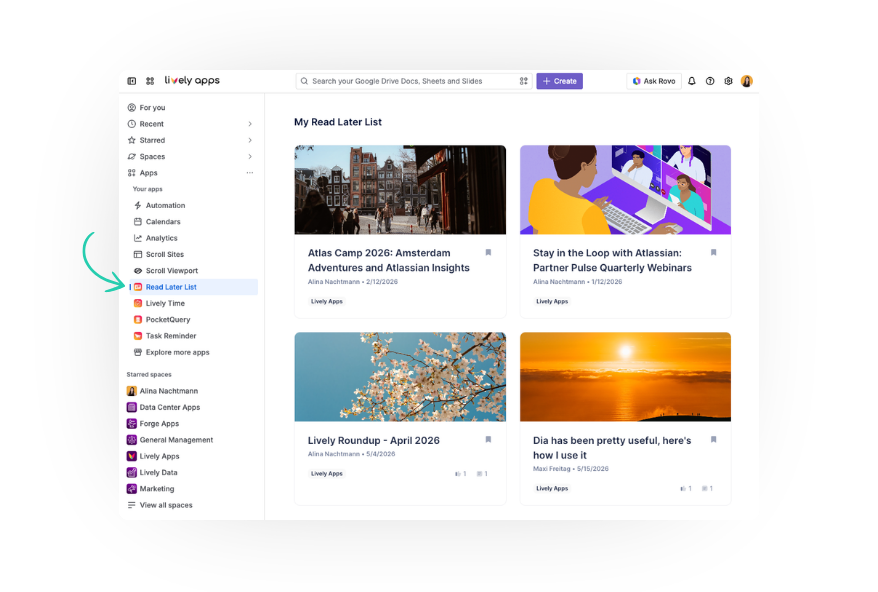Open the cherry blossom photo thumbnail

(x=400, y=377)
